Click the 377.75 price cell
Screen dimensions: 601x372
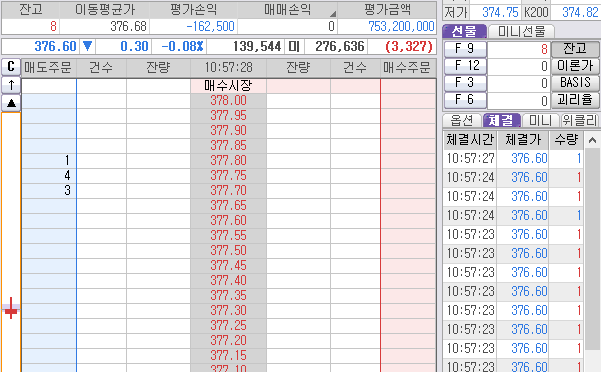(228, 175)
